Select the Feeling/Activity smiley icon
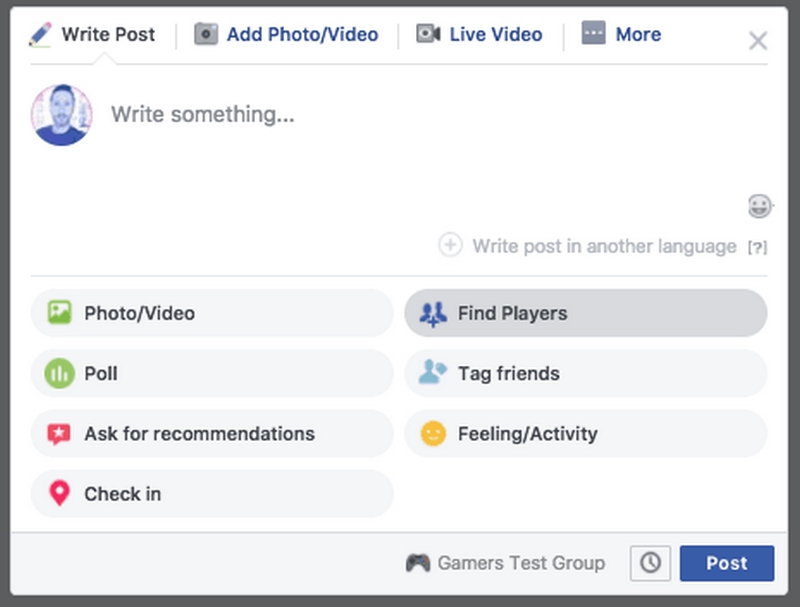800x607 pixels. tap(434, 434)
